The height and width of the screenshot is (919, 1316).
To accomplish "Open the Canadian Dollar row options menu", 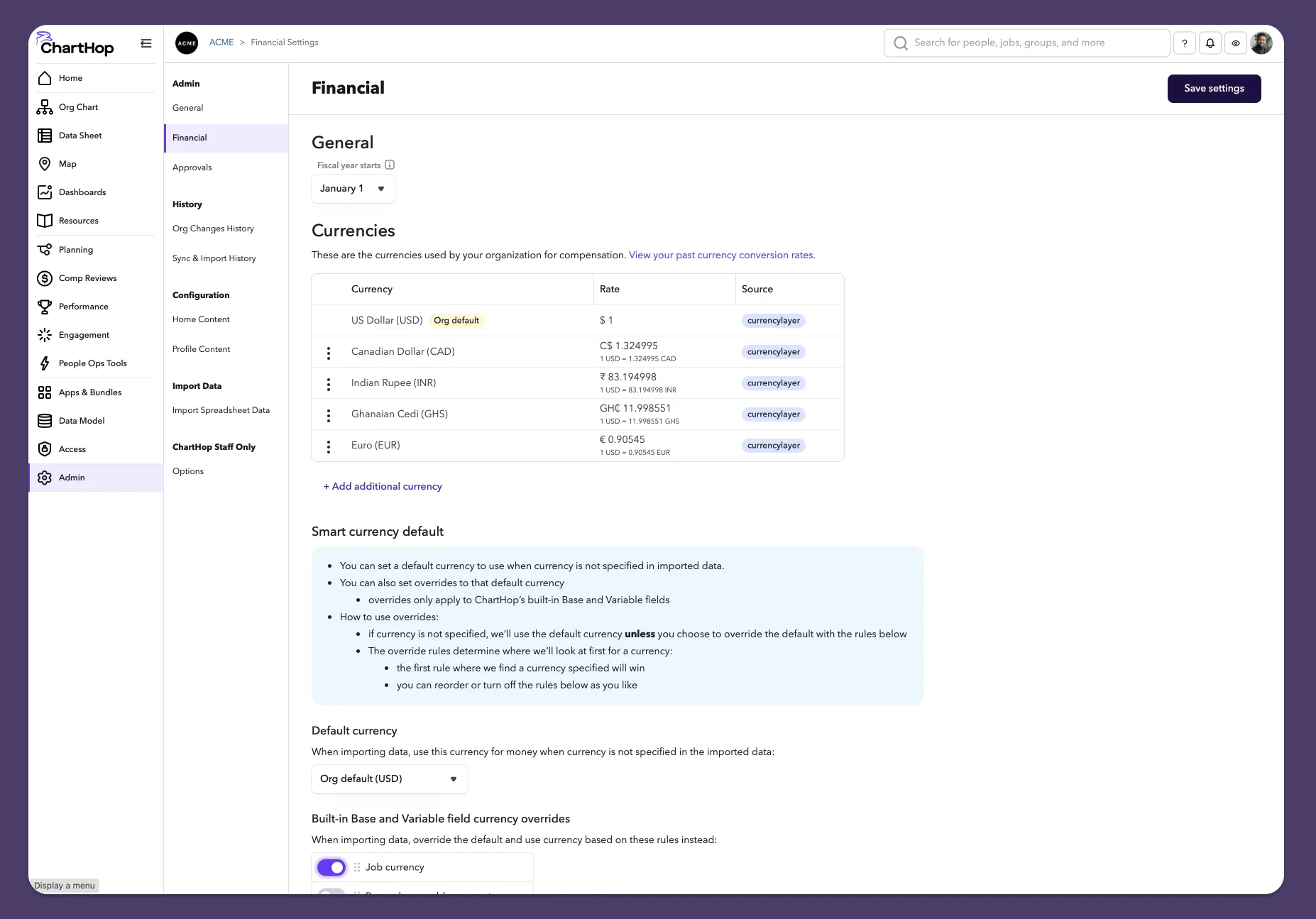I will tap(328, 353).
